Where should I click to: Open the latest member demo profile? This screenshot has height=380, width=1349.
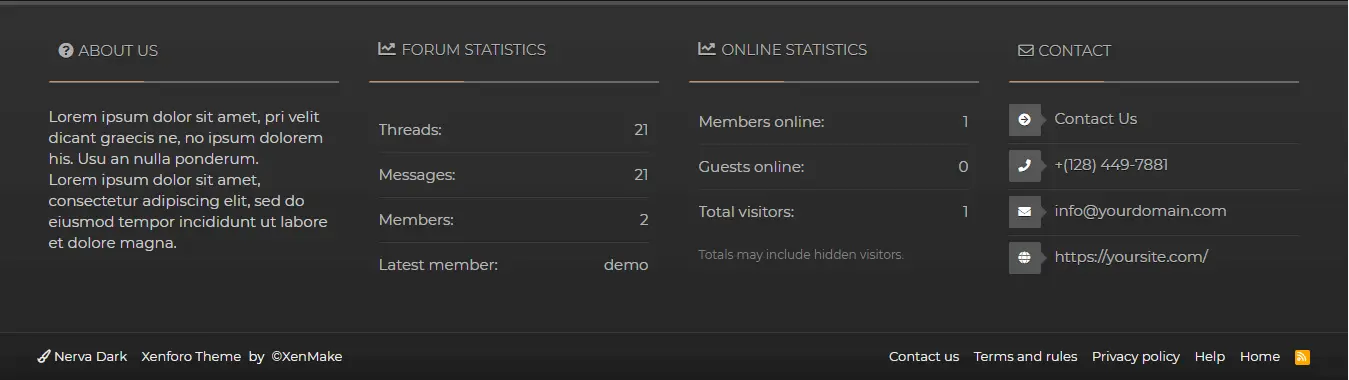point(626,265)
